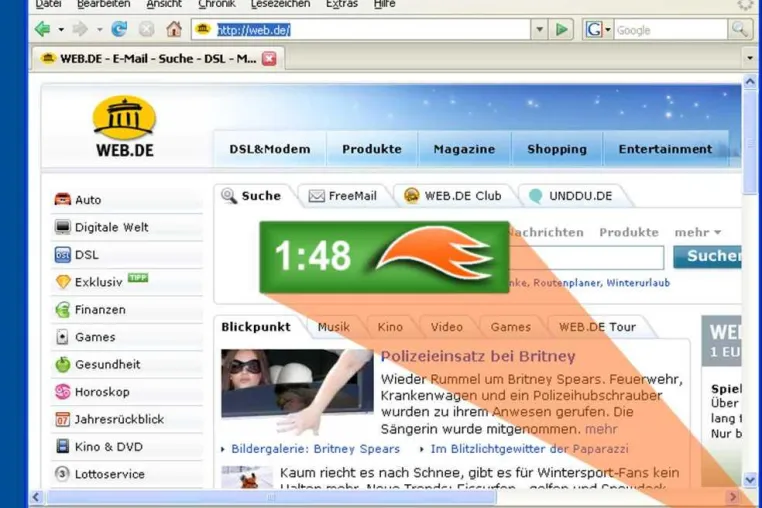
Task: Click the Auto car icon
Action: coord(63,199)
